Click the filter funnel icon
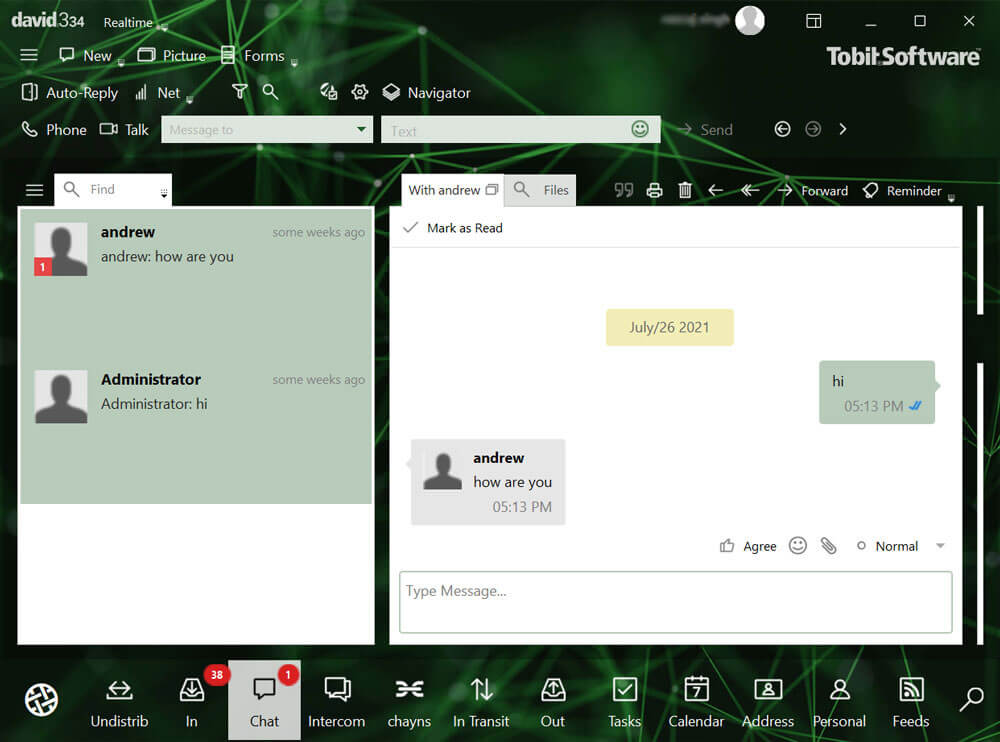This screenshot has width=1000, height=742. [x=239, y=92]
